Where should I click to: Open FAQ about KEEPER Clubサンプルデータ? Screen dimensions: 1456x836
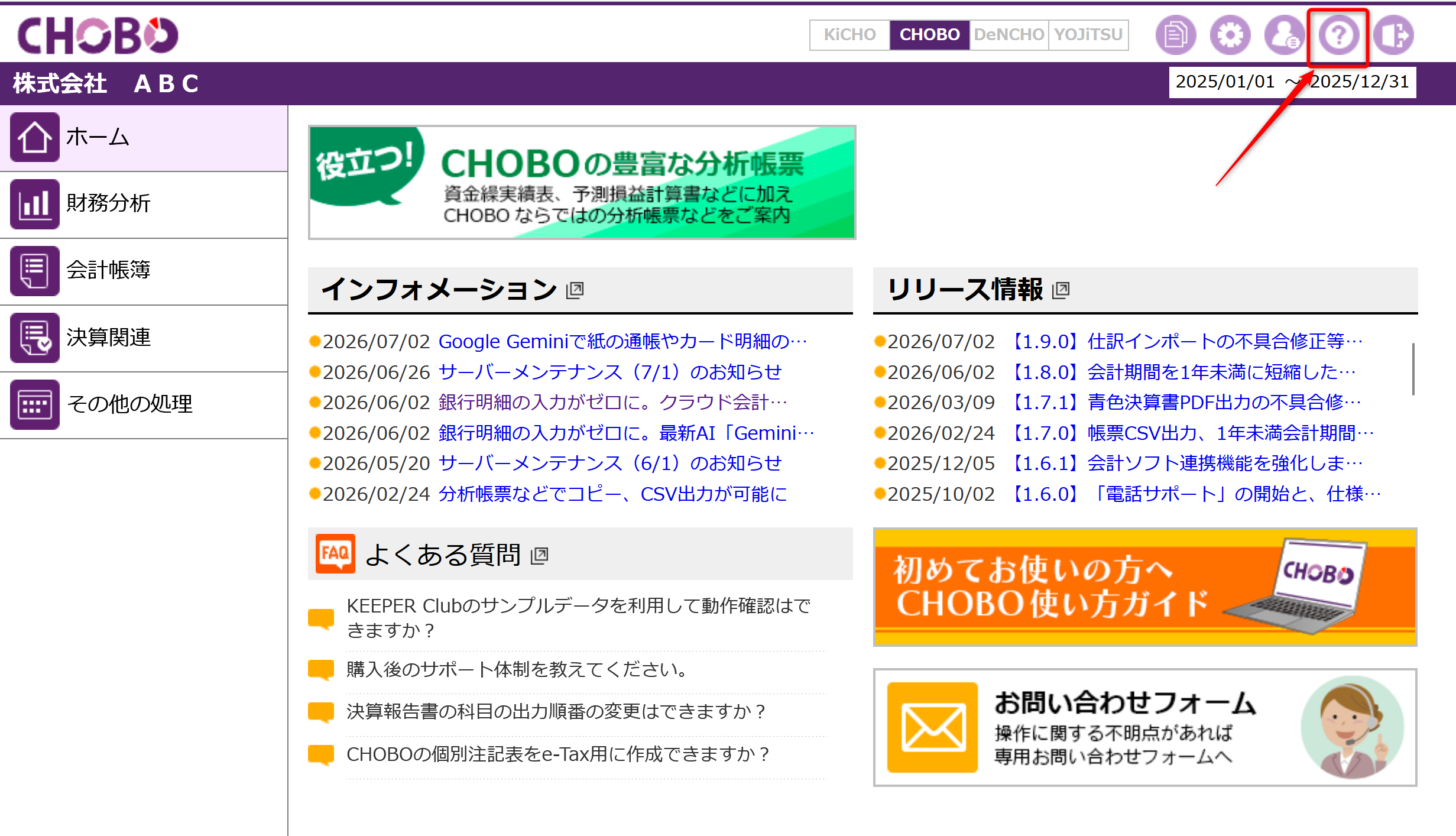[x=578, y=618]
